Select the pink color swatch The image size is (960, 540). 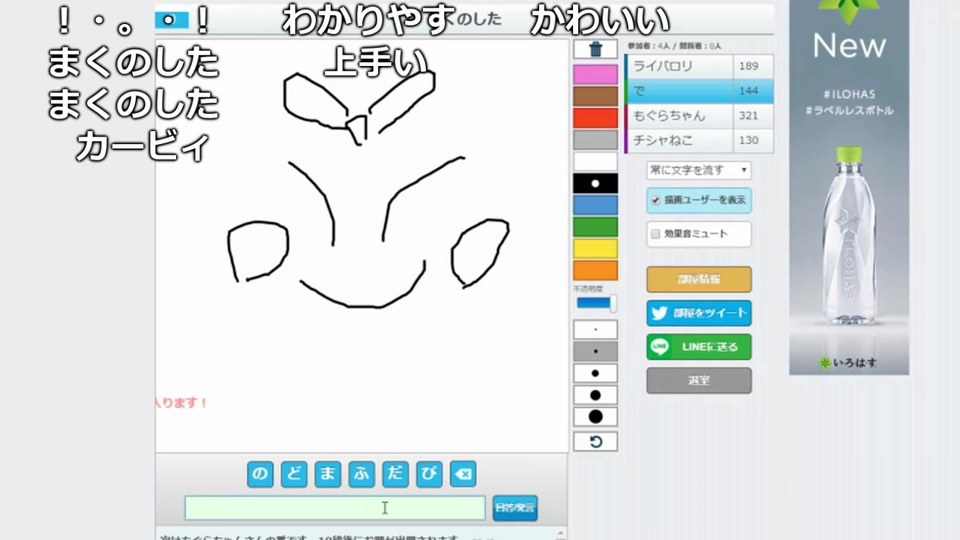tap(595, 75)
